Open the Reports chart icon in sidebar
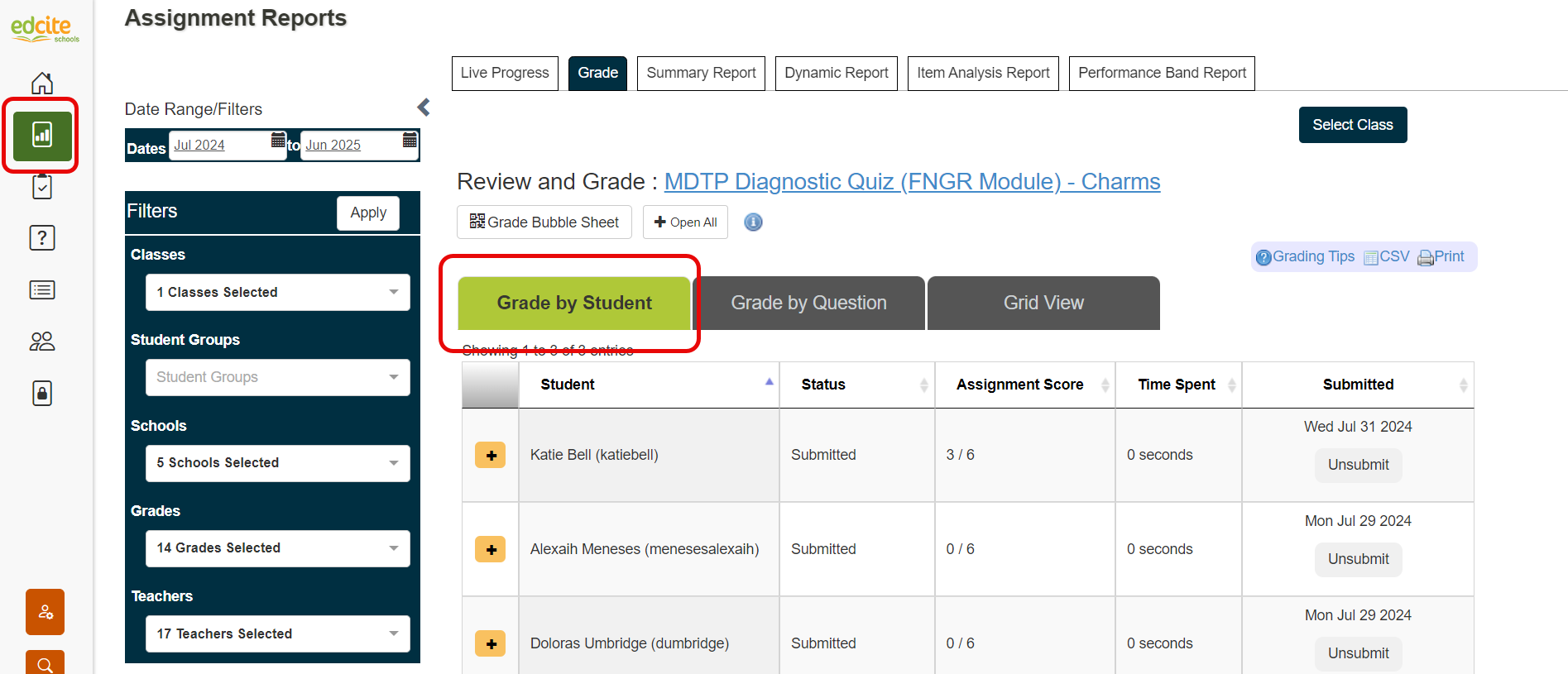The height and width of the screenshot is (674, 1568). point(42,135)
